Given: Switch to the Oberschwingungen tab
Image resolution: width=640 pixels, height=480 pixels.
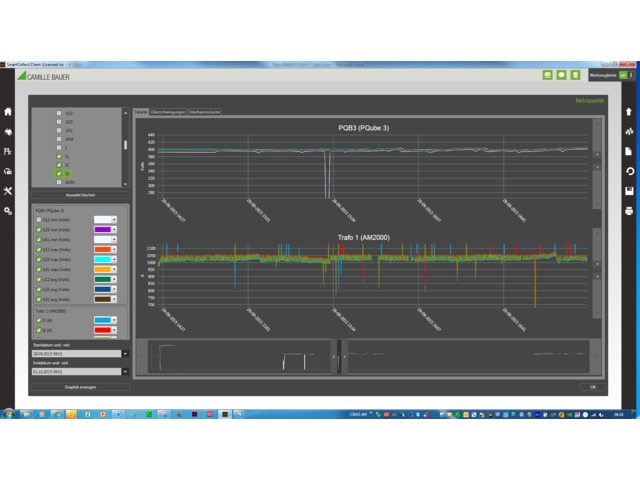Looking at the screenshot, I should coord(168,112).
